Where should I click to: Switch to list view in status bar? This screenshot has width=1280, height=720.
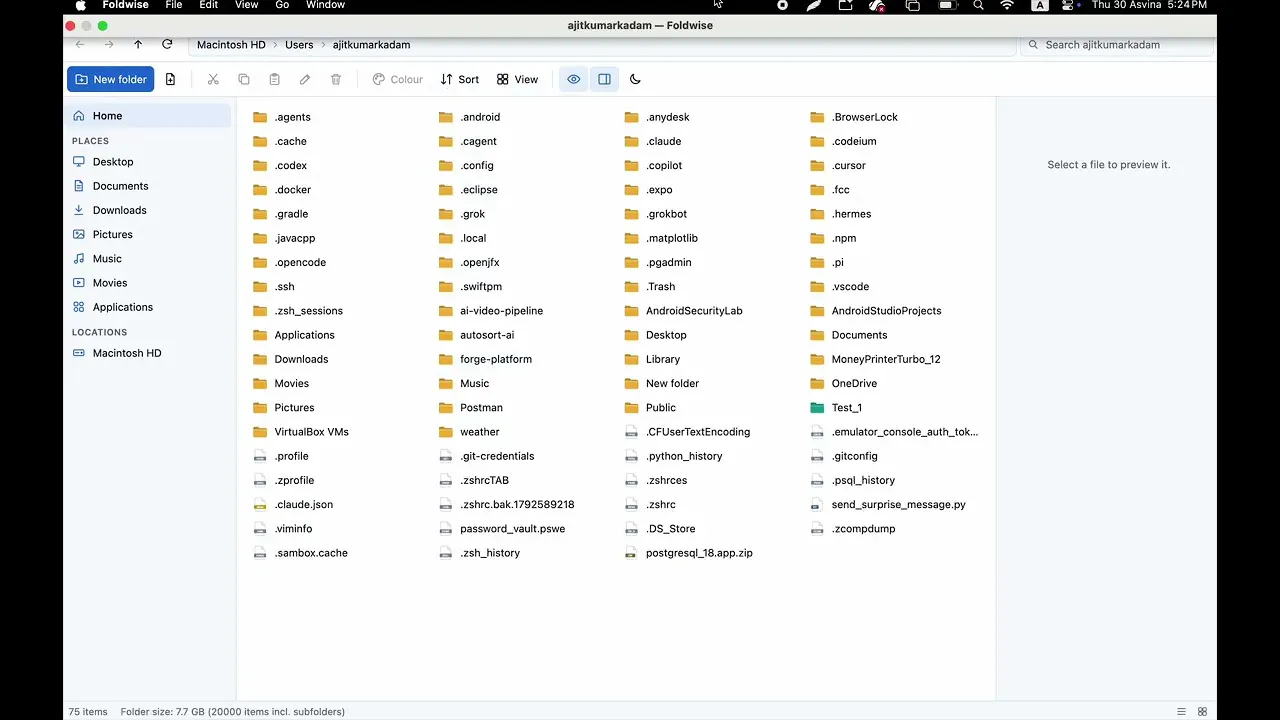tap(1182, 711)
